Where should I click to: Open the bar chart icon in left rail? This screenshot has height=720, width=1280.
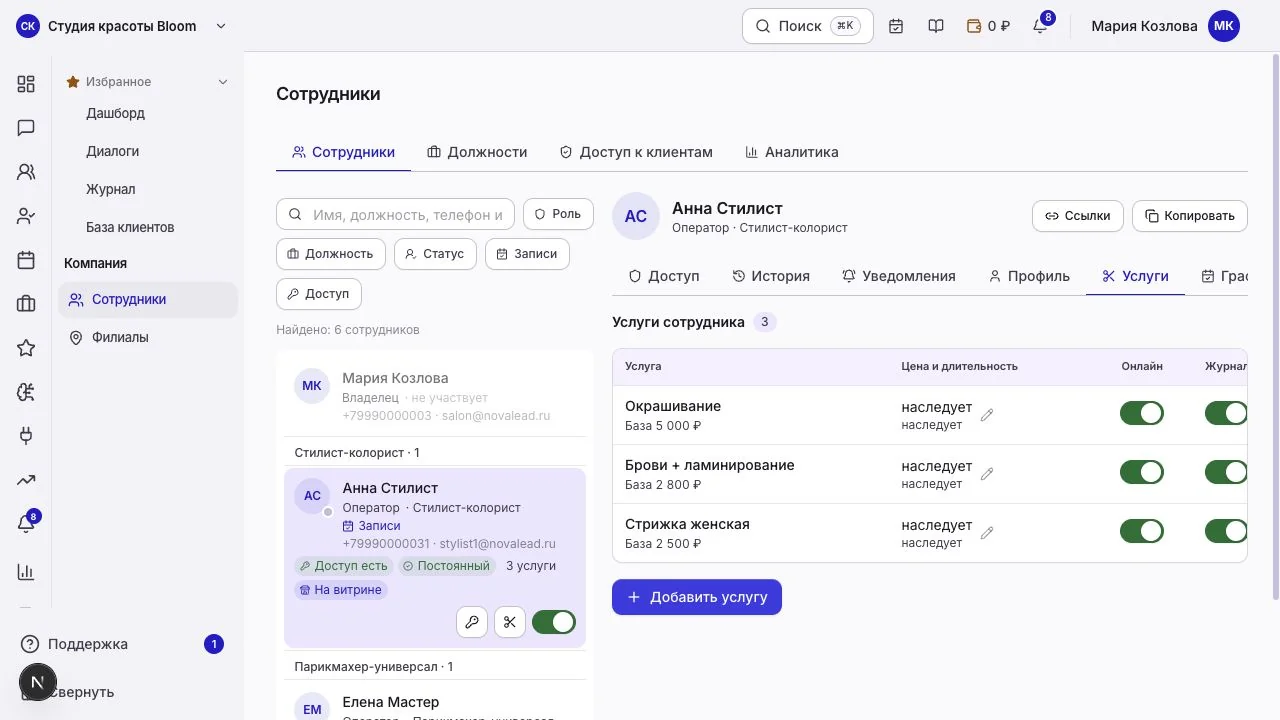26,572
